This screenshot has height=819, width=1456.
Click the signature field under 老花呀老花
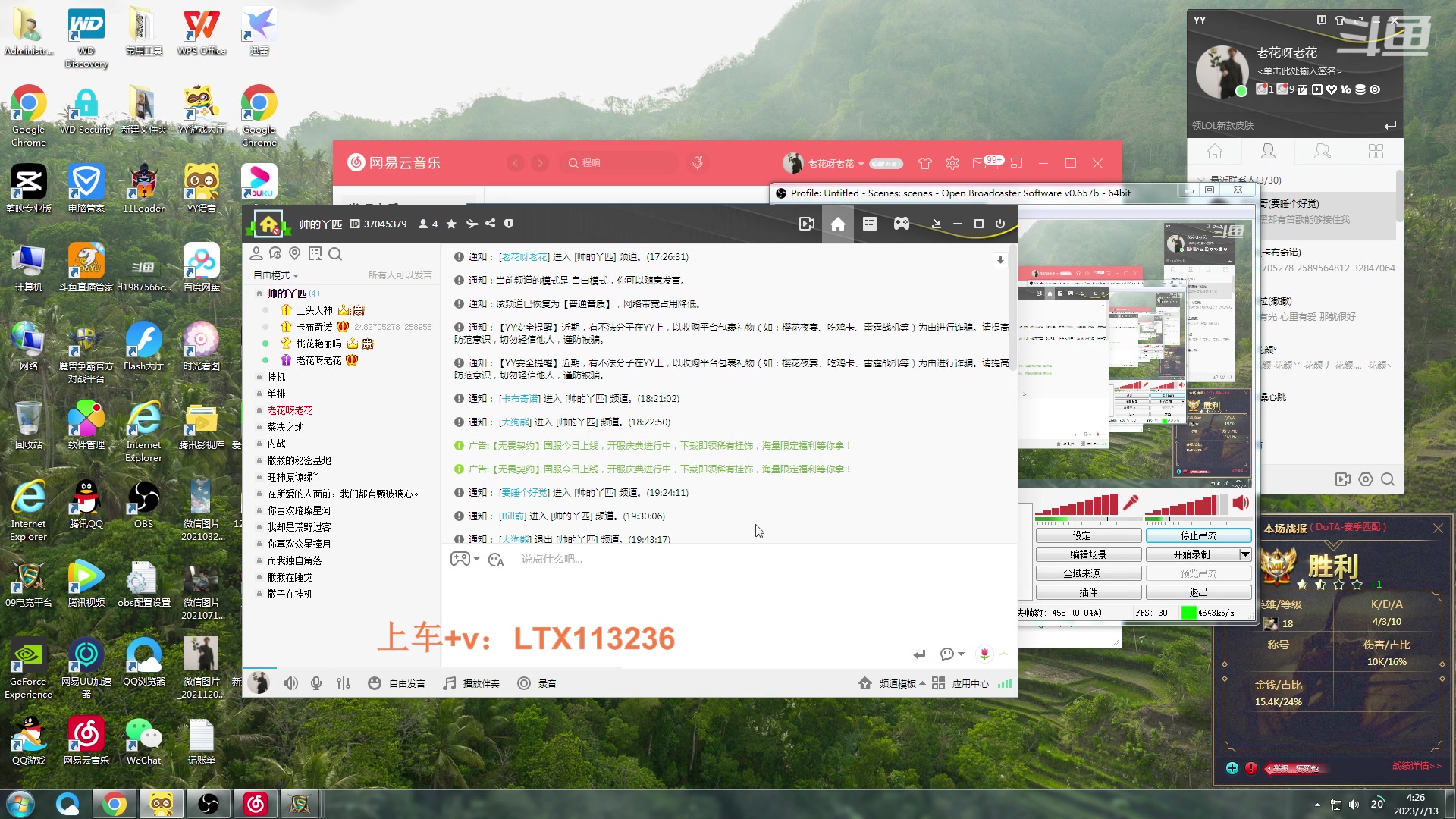tap(1300, 71)
